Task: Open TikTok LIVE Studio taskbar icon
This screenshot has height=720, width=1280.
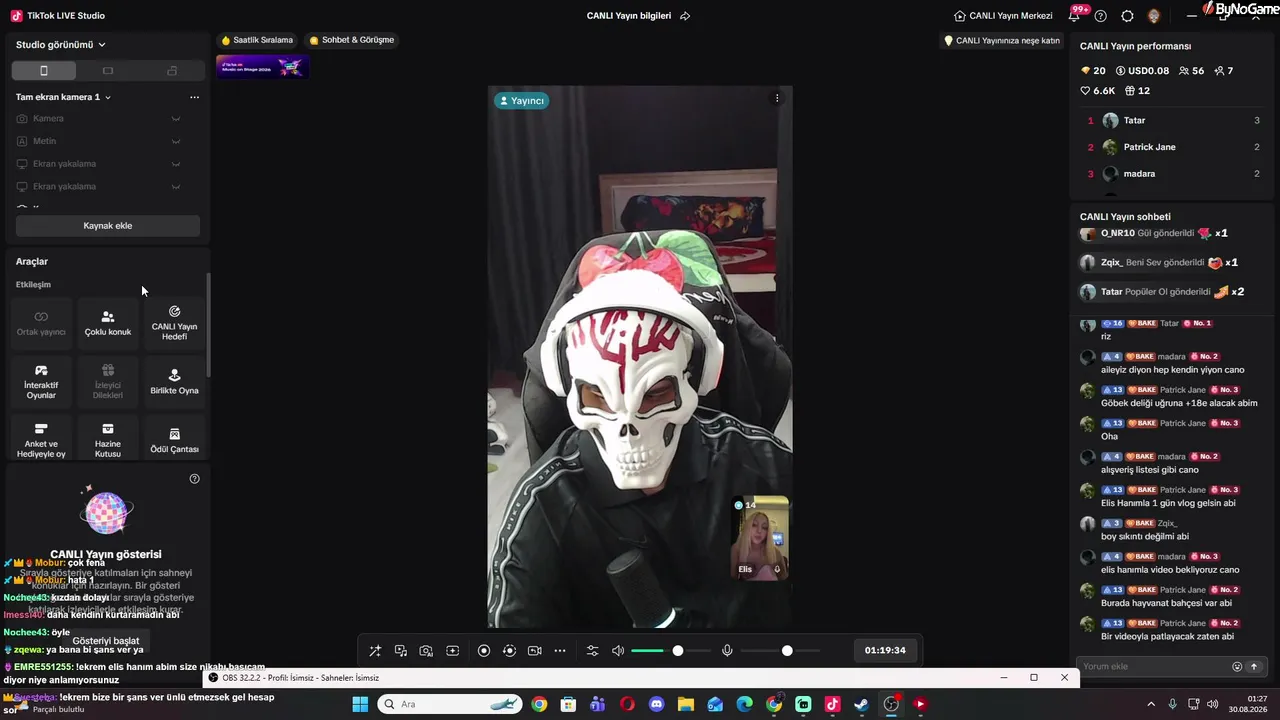Action: click(832, 704)
